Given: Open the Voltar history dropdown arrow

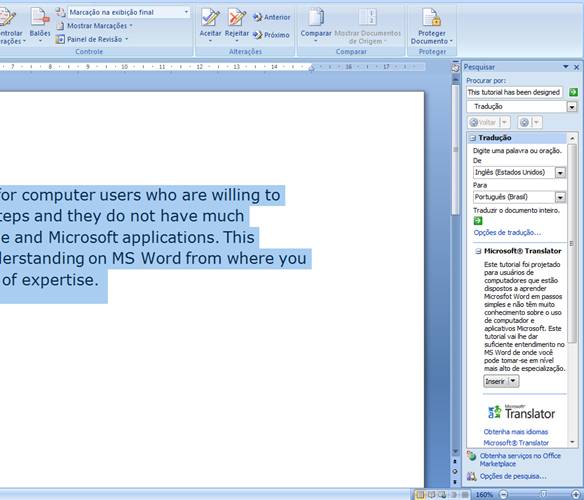Looking at the screenshot, I should (x=505, y=122).
